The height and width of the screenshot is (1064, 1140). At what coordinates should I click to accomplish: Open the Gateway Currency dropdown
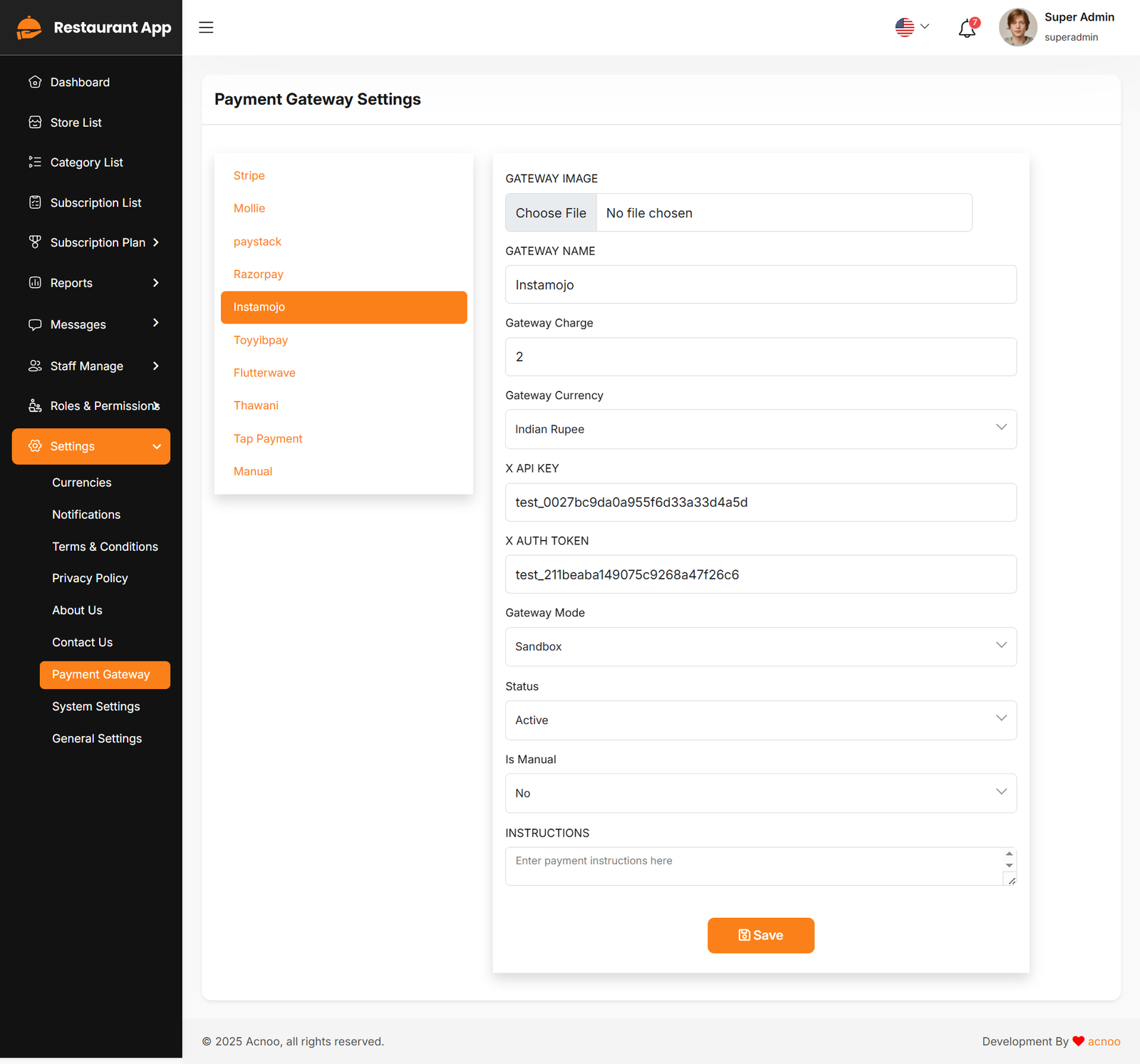(760, 429)
